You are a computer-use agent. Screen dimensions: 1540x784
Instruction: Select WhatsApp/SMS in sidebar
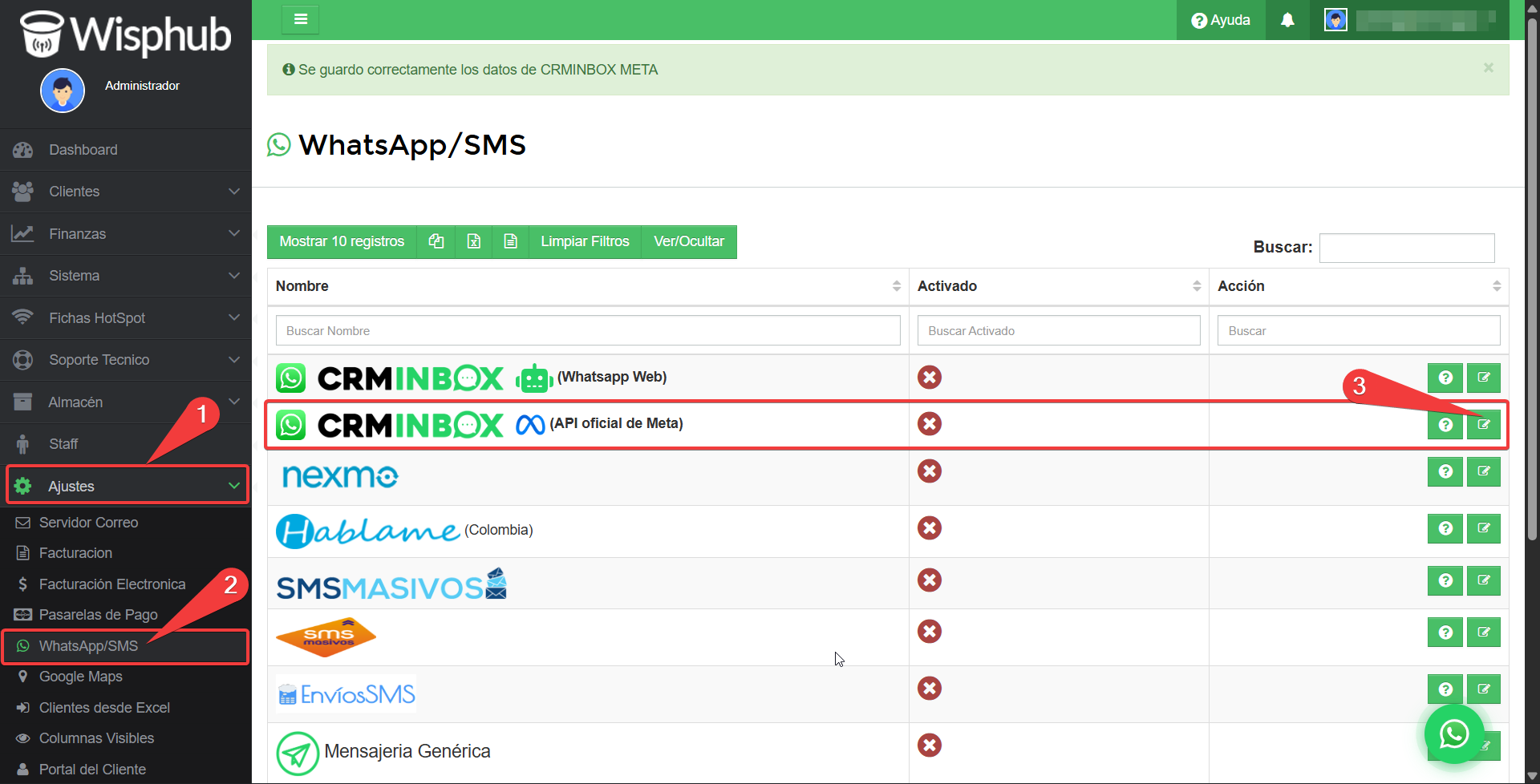coord(126,646)
